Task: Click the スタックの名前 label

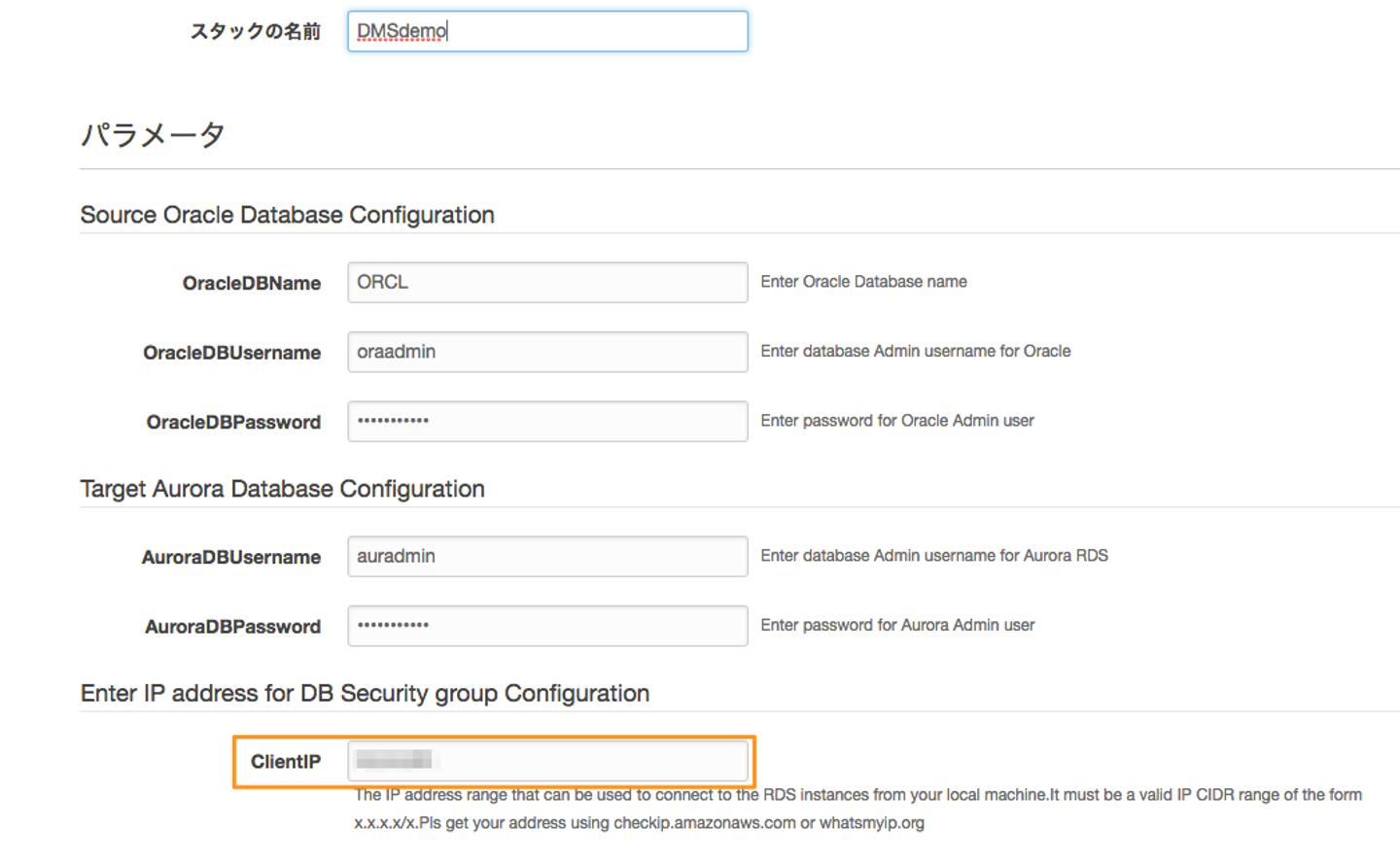Action: (x=255, y=31)
